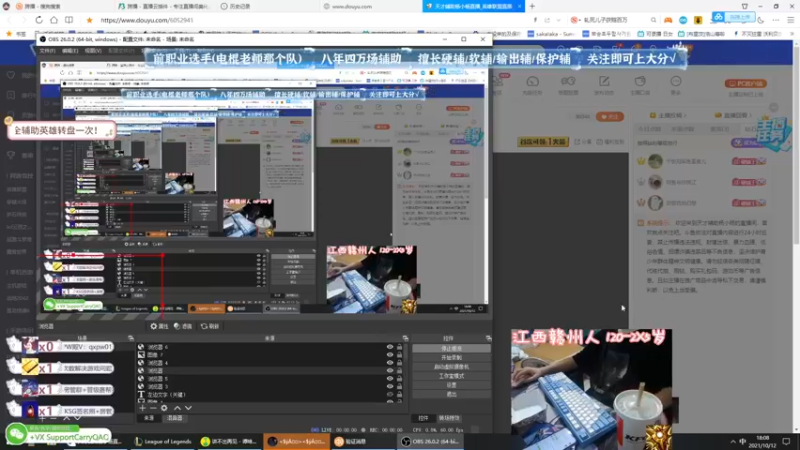The image size is (800, 450).
Task: Show hidden system tray icons chevron
Action: point(733,441)
